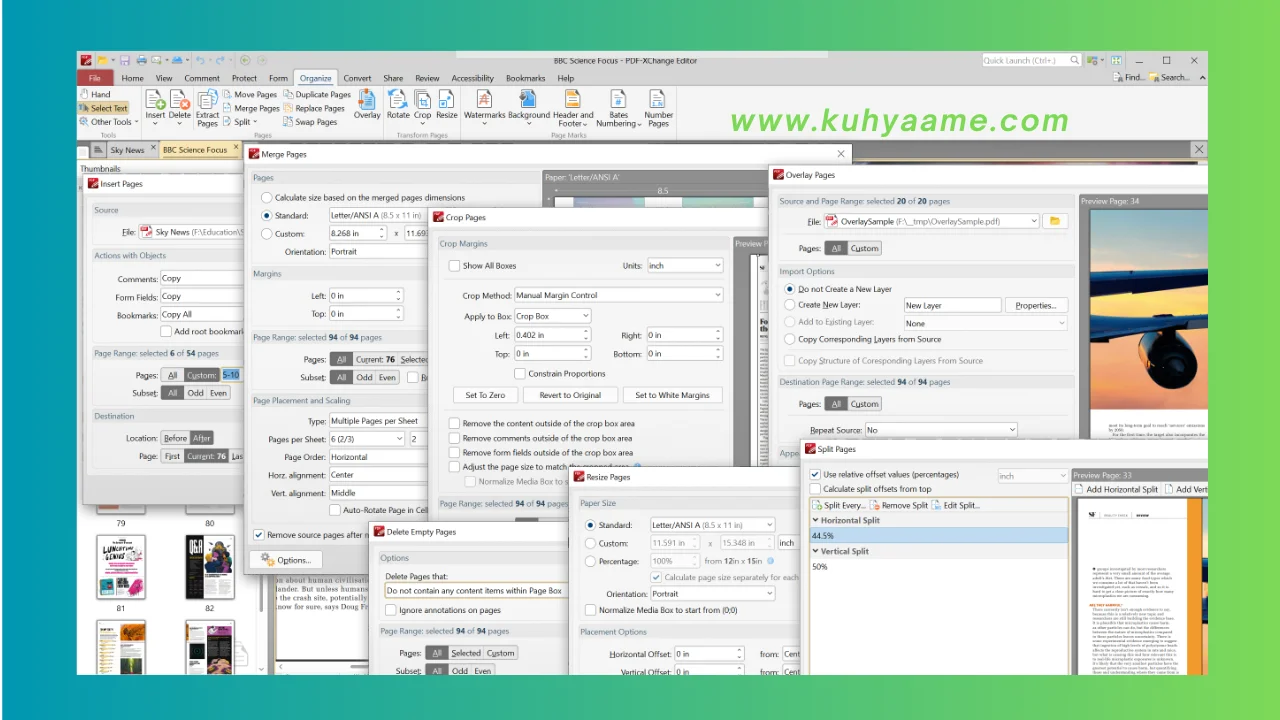Click the Duplicate Pages ribbon item
Image resolution: width=1280 pixels, height=720 pixels.
click(x=317, y=95)
